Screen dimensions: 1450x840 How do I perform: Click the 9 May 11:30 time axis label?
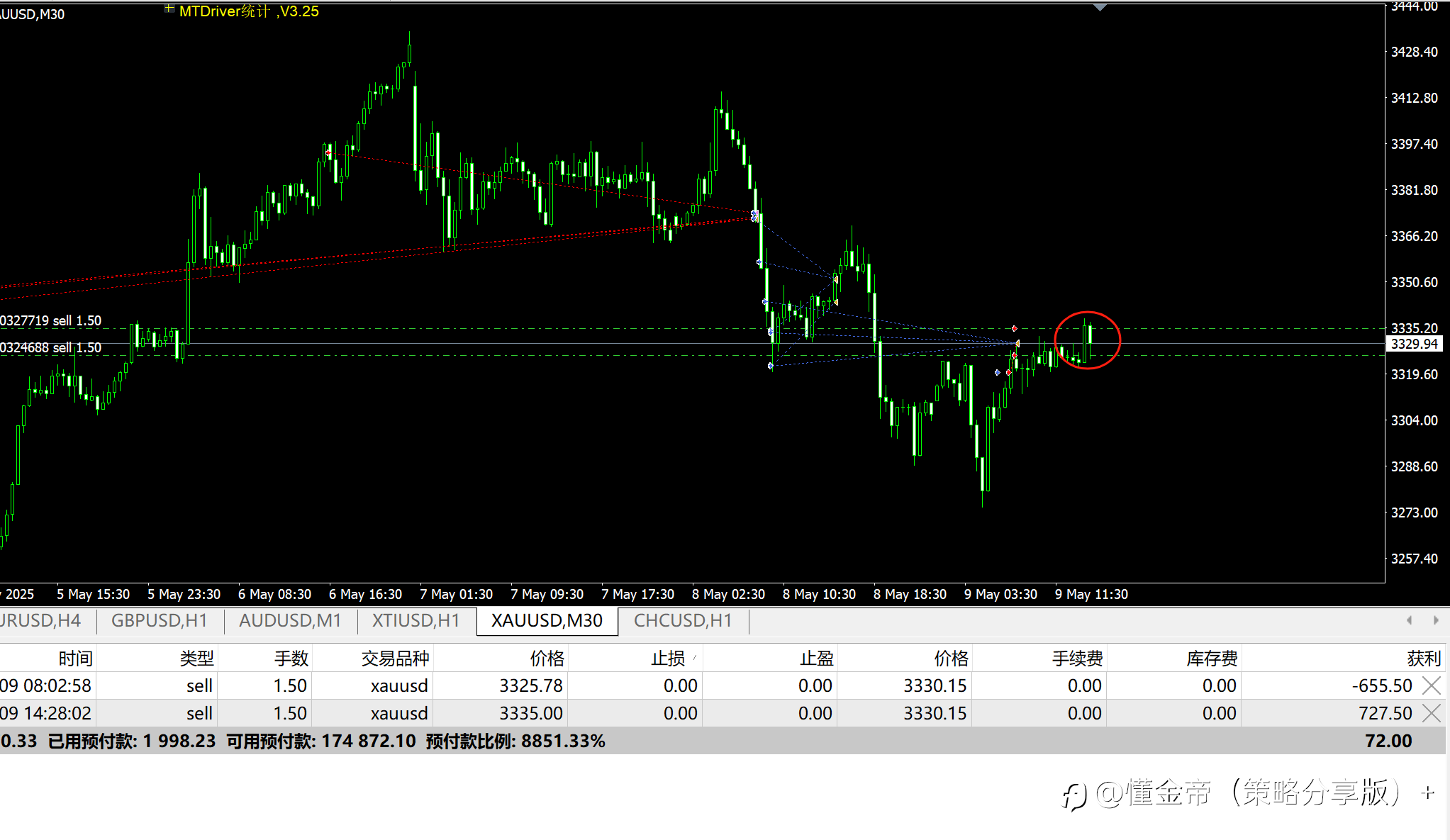tap(1091, 594)
